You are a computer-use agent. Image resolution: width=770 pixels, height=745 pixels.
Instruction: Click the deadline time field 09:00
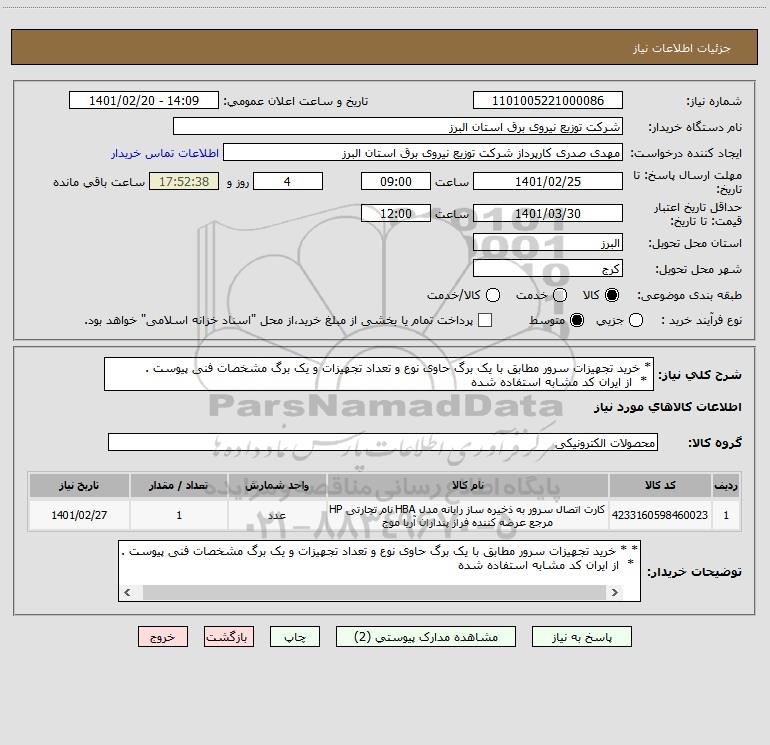click(396, 181)
